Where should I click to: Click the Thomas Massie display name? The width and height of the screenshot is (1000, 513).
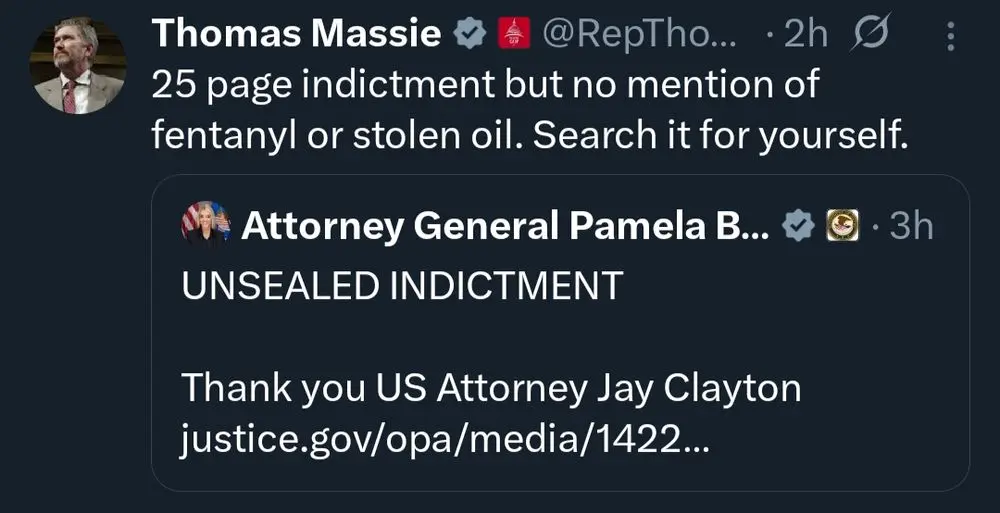[x=296, y=35]
